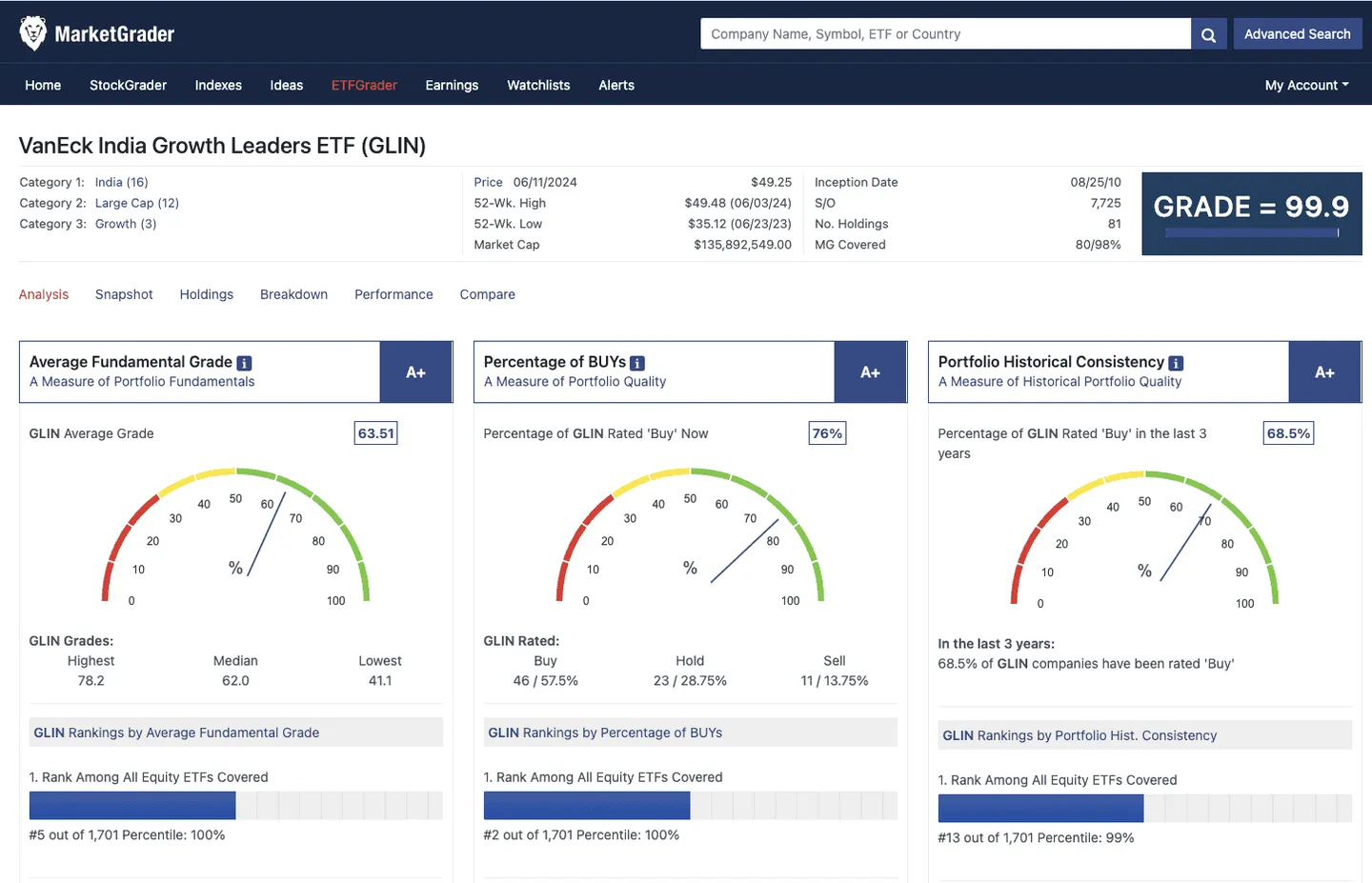This screenshot has height=883, width=1372.
Task: Click the 63.51 average grade value
Action: (x=375, y=433)
